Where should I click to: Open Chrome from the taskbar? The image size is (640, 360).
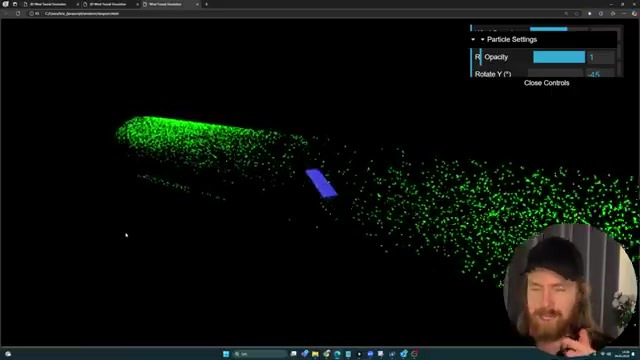click(326, 354)
